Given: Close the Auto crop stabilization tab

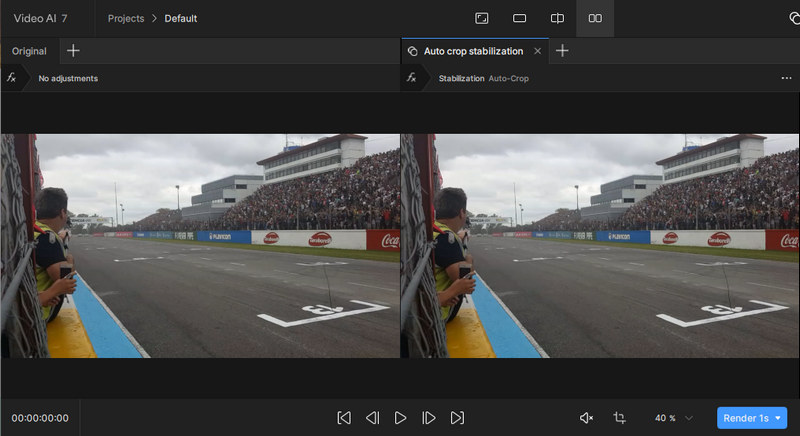Looking at the screenshot, I should (x=537, y=51).
